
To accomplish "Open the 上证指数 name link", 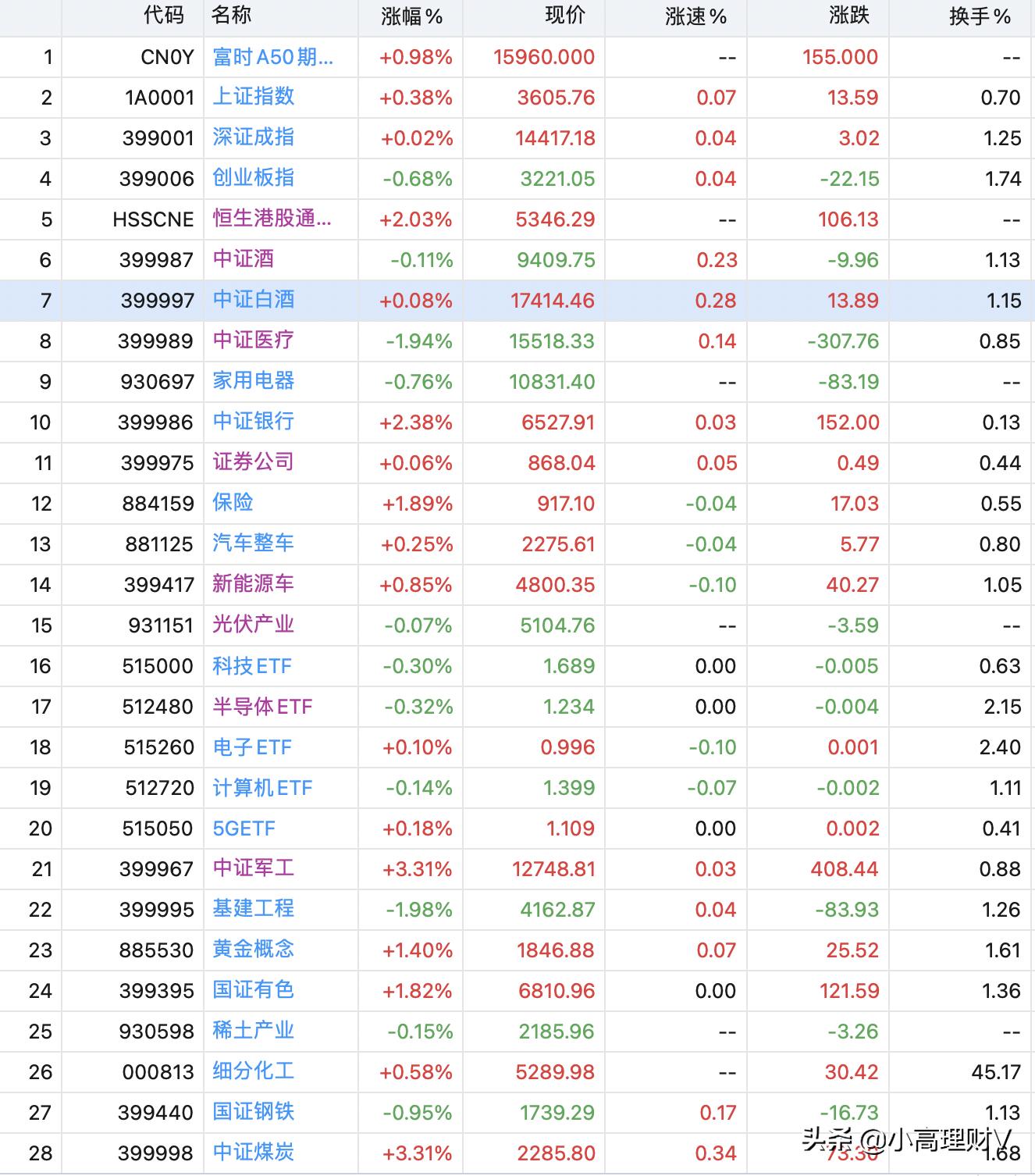I will click(254, 97).
